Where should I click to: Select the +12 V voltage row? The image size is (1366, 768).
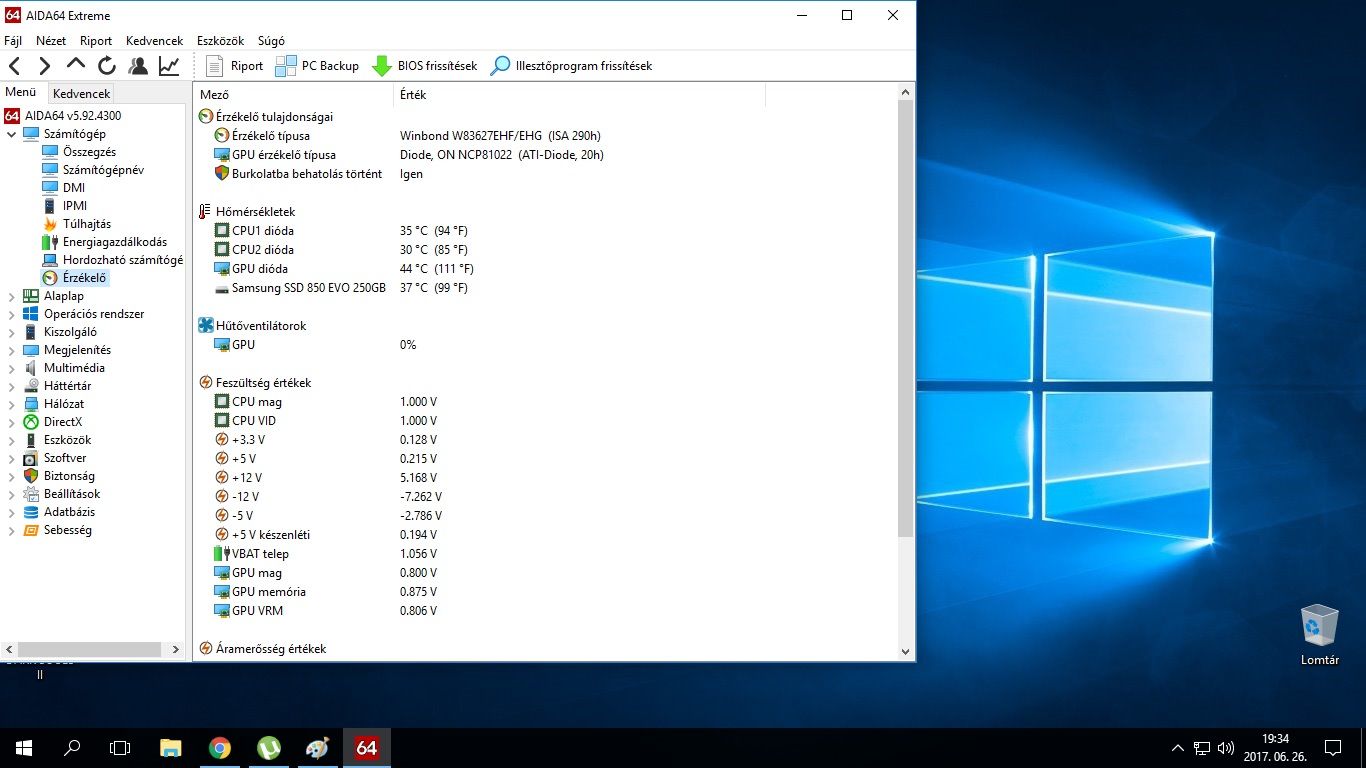pyautogui.click(x=545, y=478)
